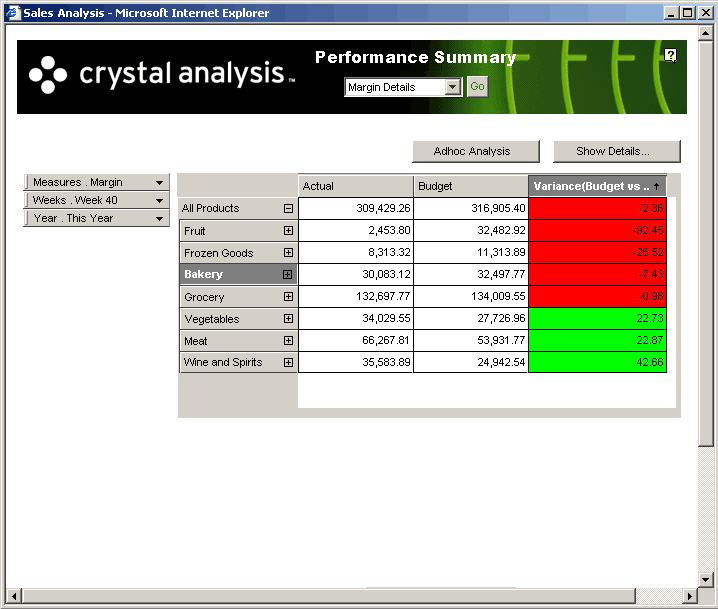
Task: Click the Internet Explorer title bar icon
Action: click(13, 12)
